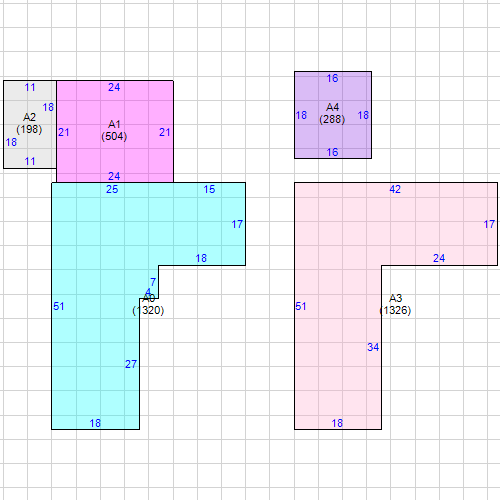Click the inner side length 34 on A3
The image size is (500, 500).
[x=373, y=347]
